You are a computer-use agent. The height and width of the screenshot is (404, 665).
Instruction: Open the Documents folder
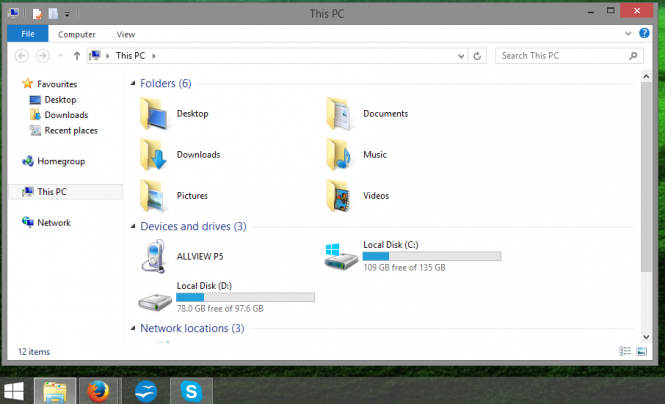[x=385, y=114]
